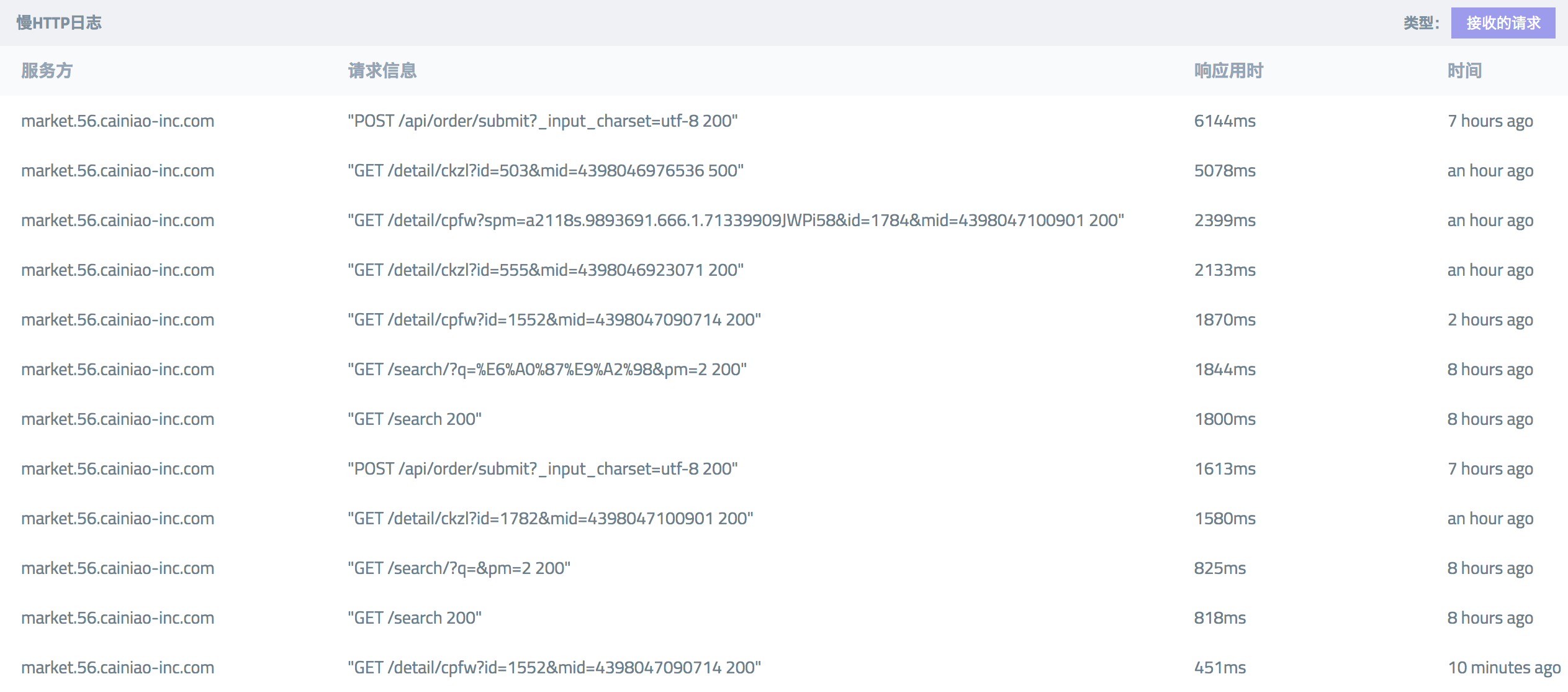Screen dimensions: 1568x692
Task: Click market.56.cainiao-inc.com in the 1870ms row
Action: (118, 319)
